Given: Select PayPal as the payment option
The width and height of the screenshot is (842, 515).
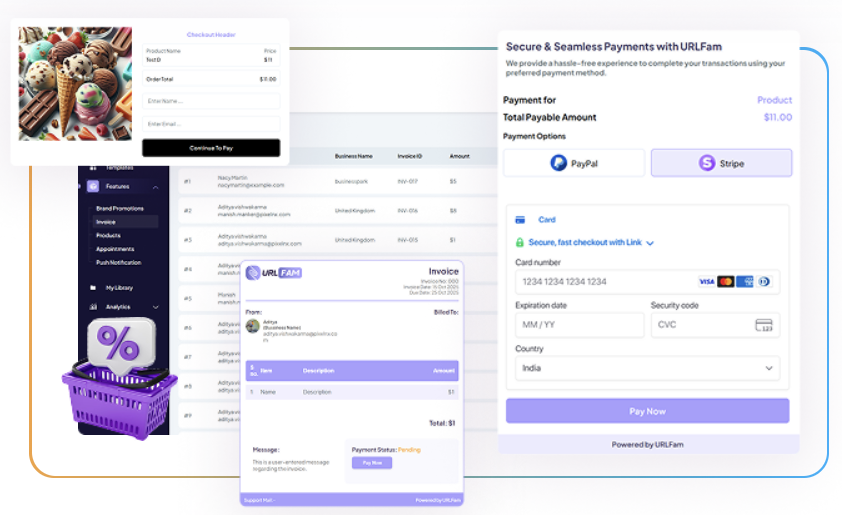Looking at the screenshot, I should coord(574,163).
